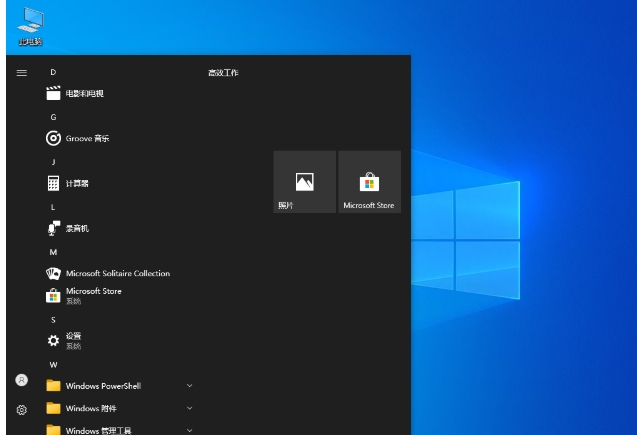Click the 照片 photos tile
Screen dimensions: 637x435
tap(304, 182)
